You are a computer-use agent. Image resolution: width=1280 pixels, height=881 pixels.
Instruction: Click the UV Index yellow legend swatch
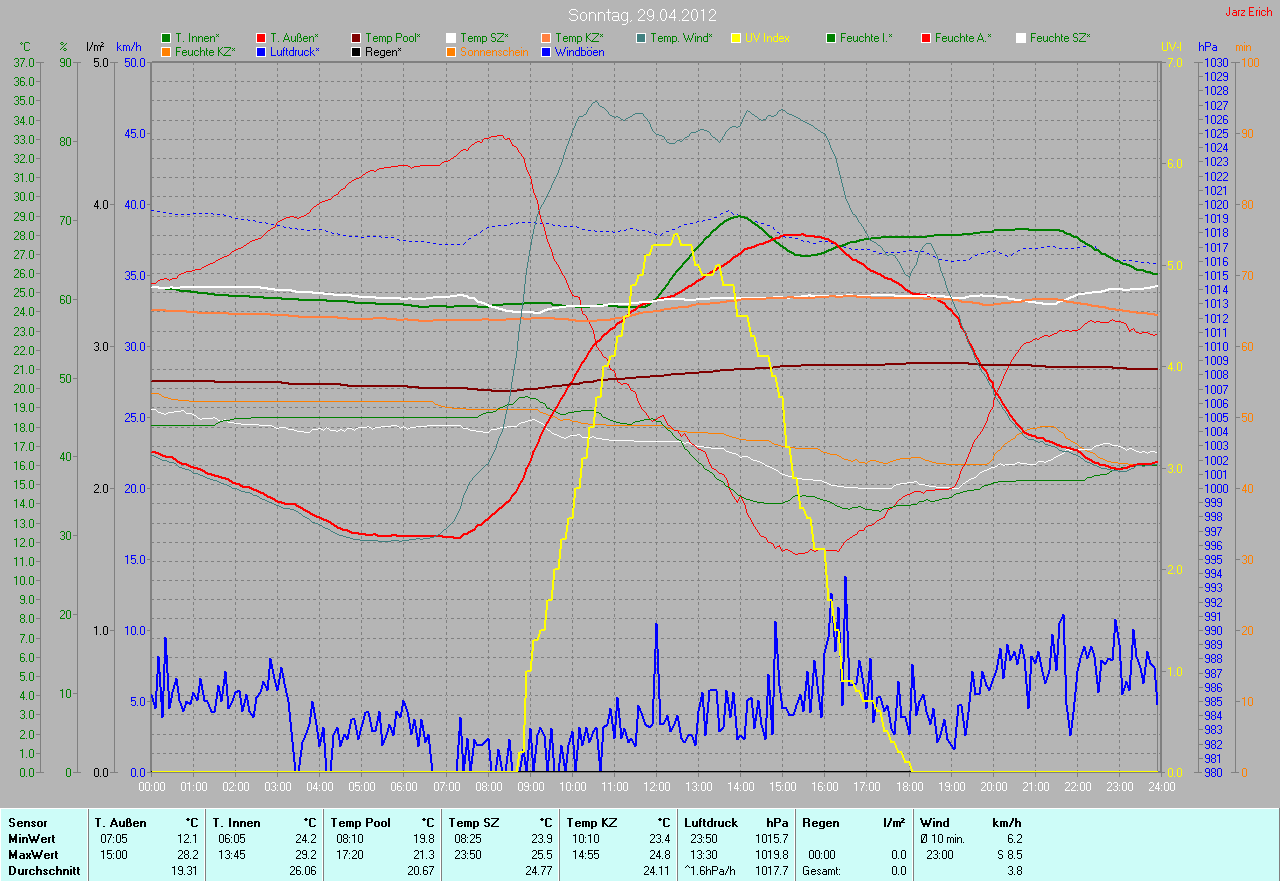click(x=736, y=37)
